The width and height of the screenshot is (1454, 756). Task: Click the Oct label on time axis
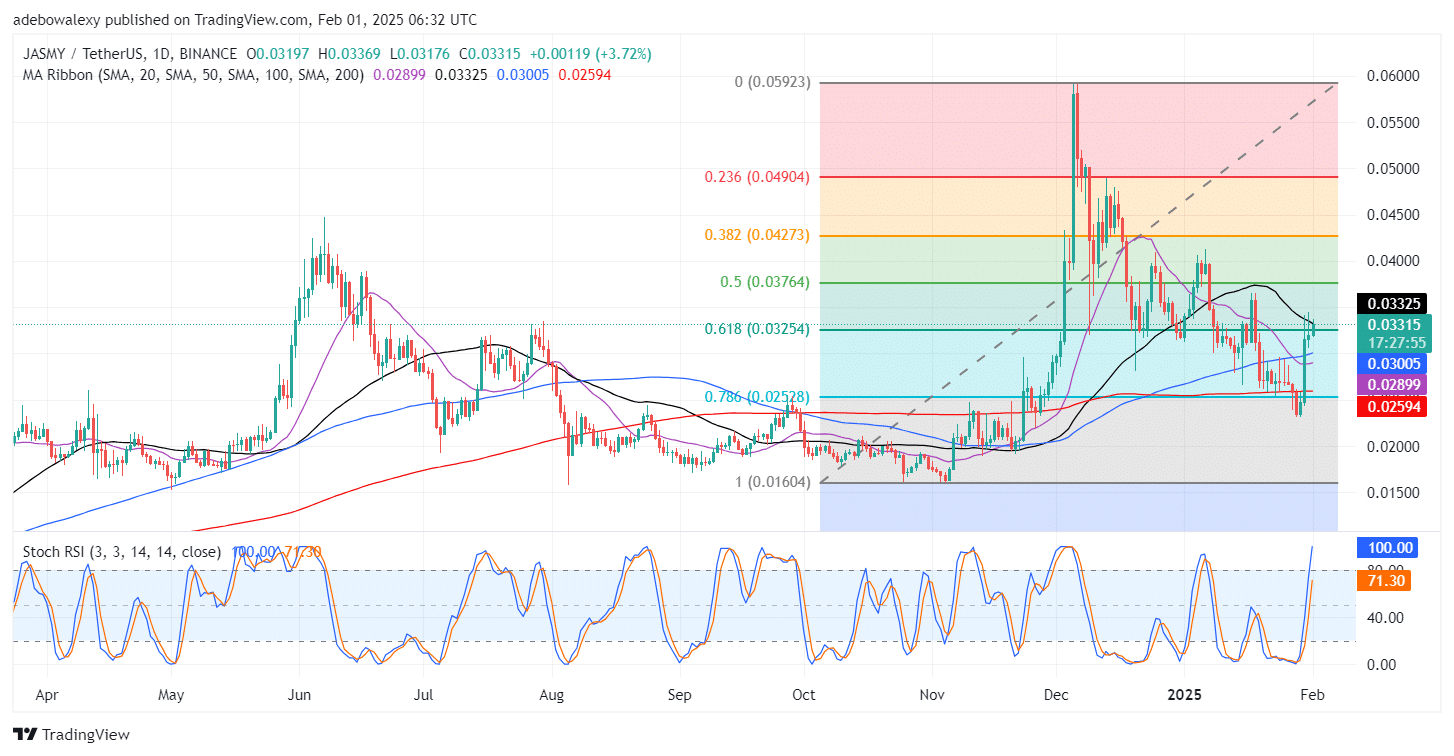803,694
